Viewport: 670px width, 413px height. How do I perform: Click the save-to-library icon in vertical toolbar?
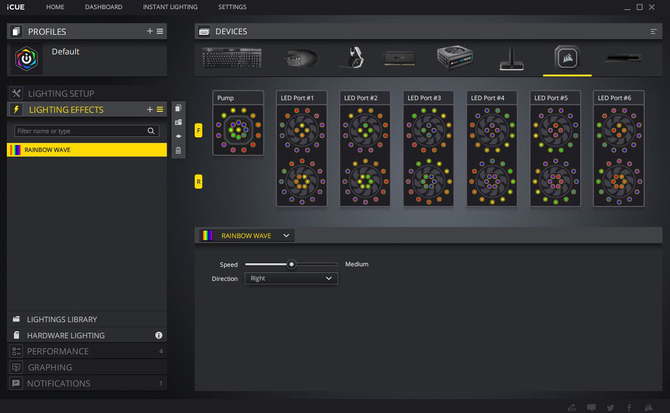(x=178, y=122)
